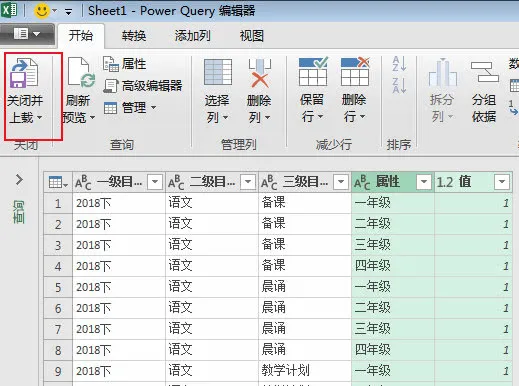The width and height of the screenshot is (519, 386).
Task: Open the 一级目 column filter dropdown
Action: click(155, 182)
